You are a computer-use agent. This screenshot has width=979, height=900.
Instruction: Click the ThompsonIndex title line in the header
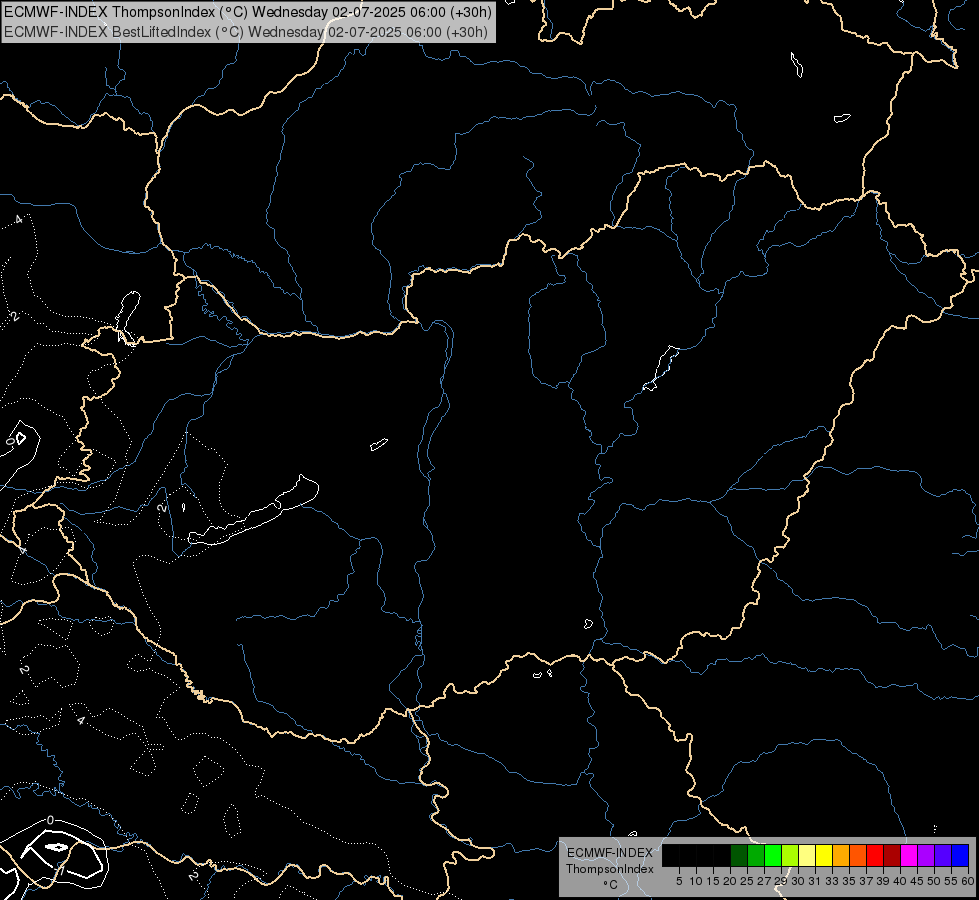tap(248, 12)
